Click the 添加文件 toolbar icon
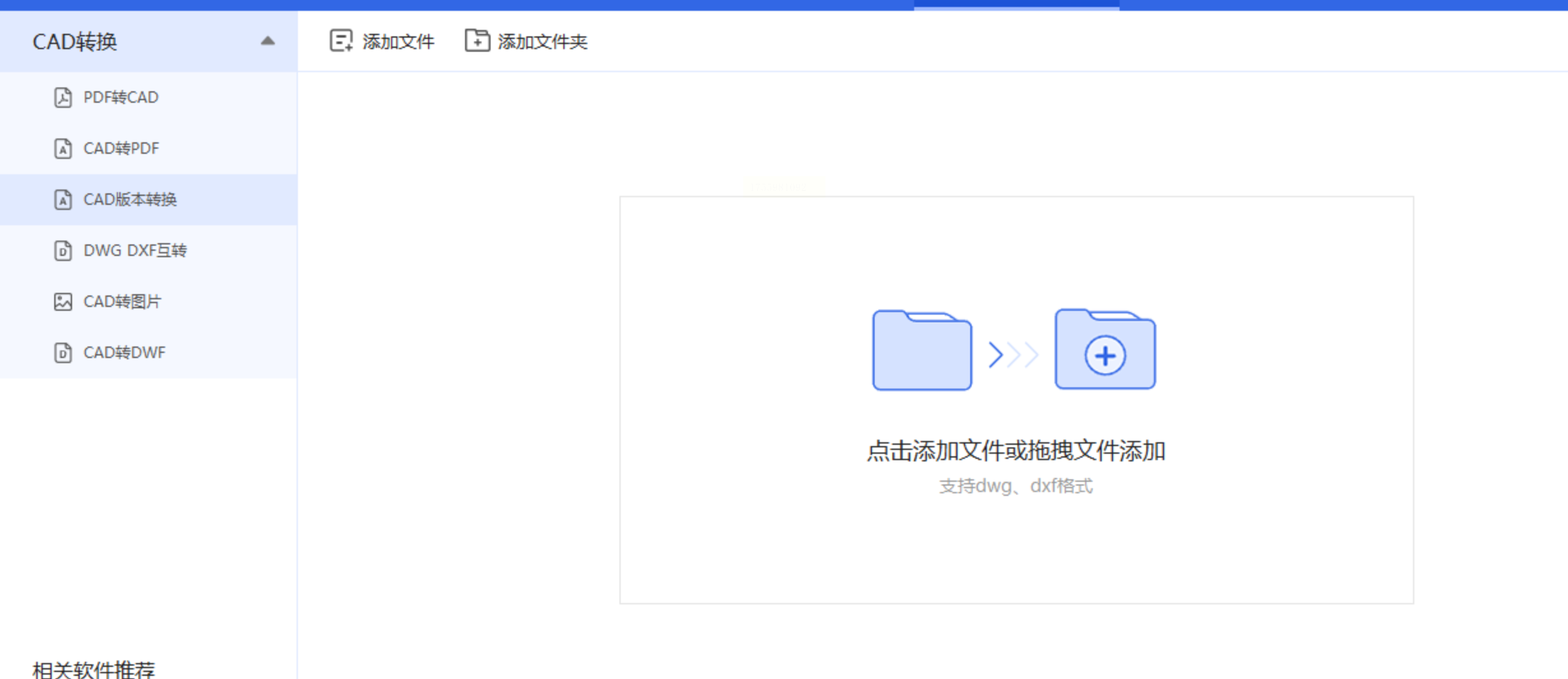Screen dimensions: 1568x679 point(341,41)
